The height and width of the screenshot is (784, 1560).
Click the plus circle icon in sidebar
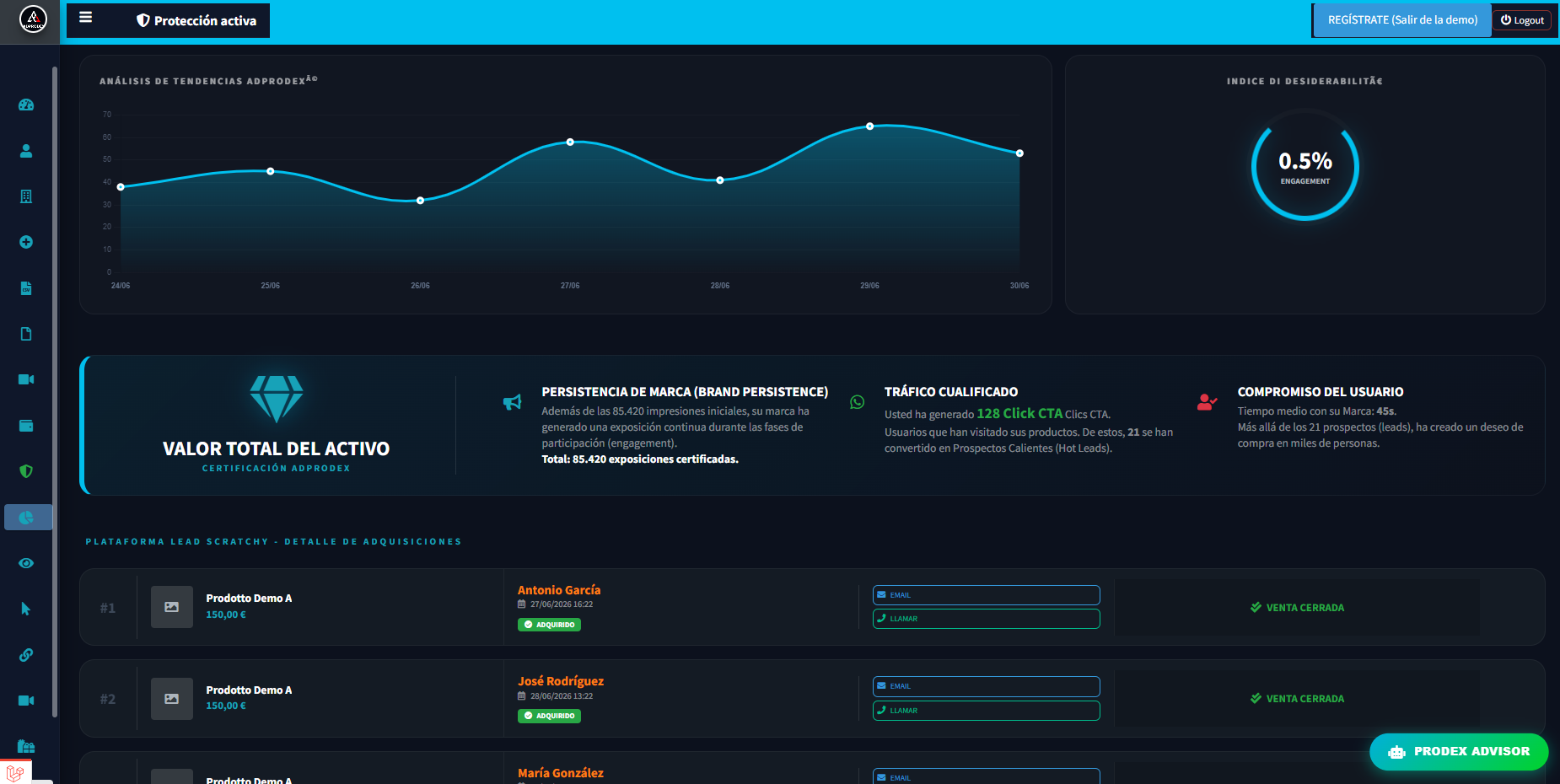point(26,242)
